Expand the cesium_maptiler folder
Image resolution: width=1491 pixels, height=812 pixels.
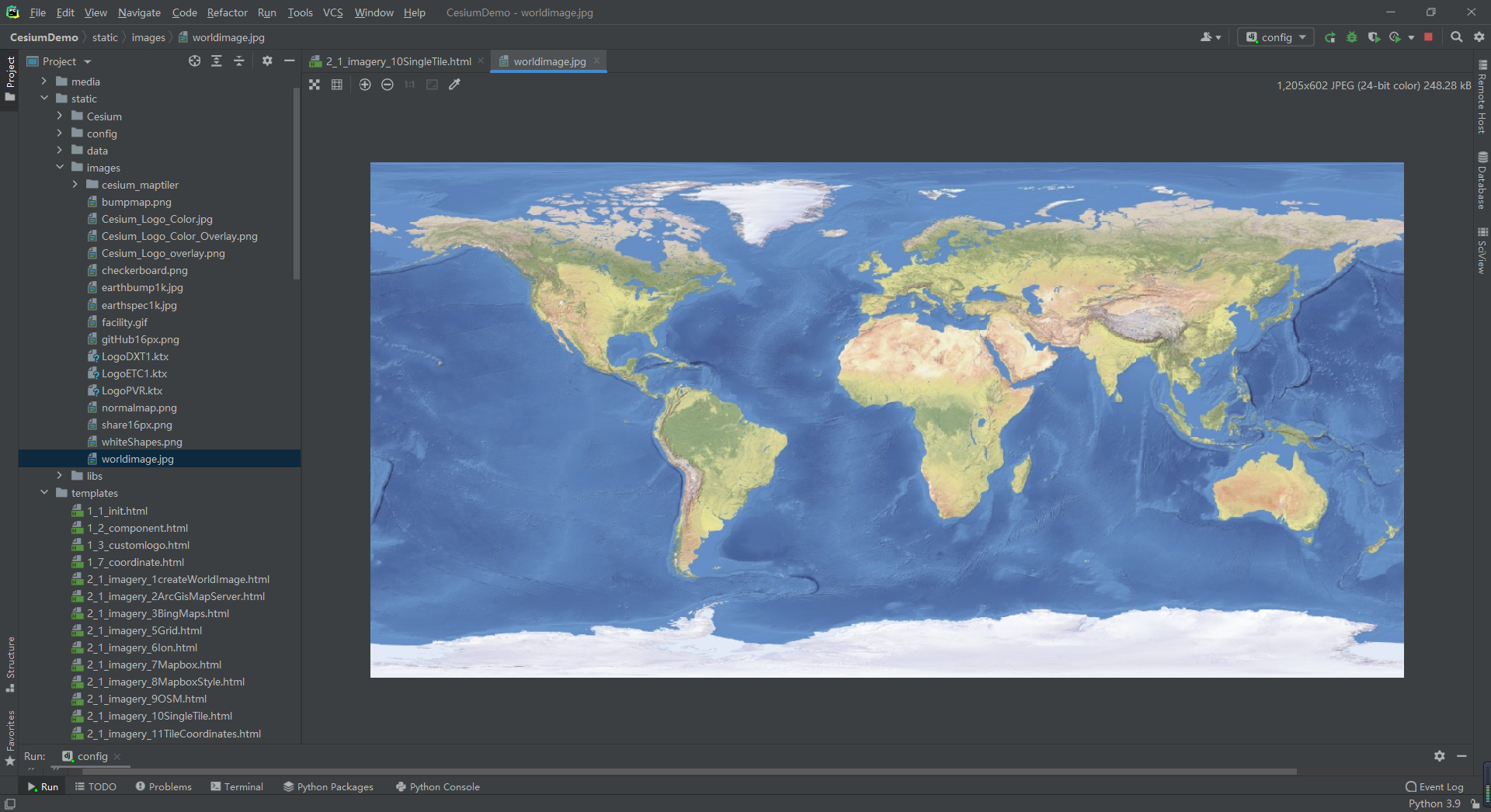tap(75, 185)
